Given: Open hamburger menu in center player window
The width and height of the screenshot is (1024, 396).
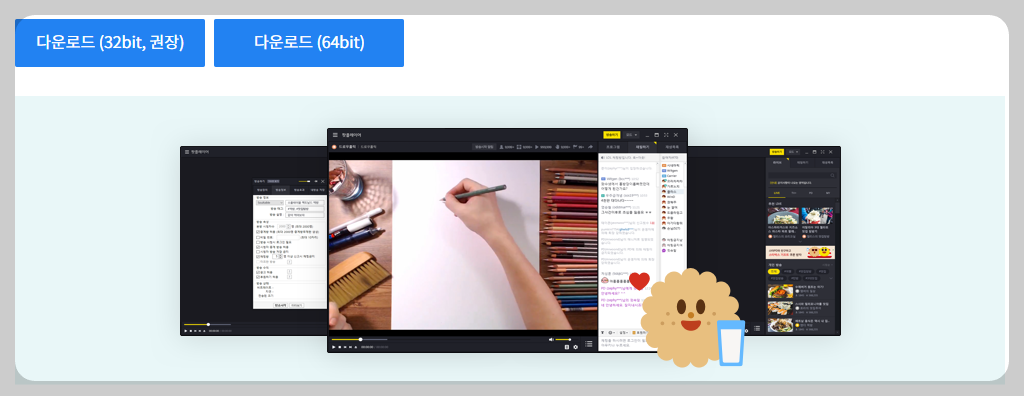Looking at the screenshot, I should click(335, 135).
